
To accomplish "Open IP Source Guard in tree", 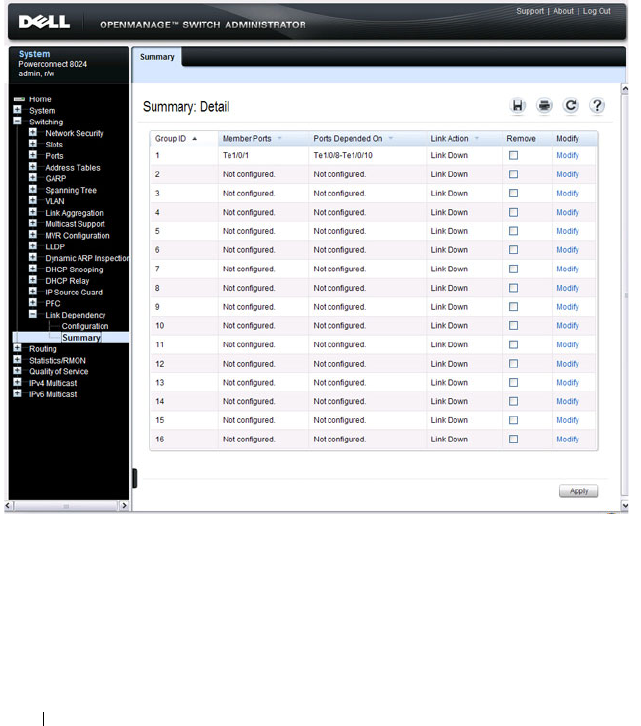I will click(x=74, y=292).
